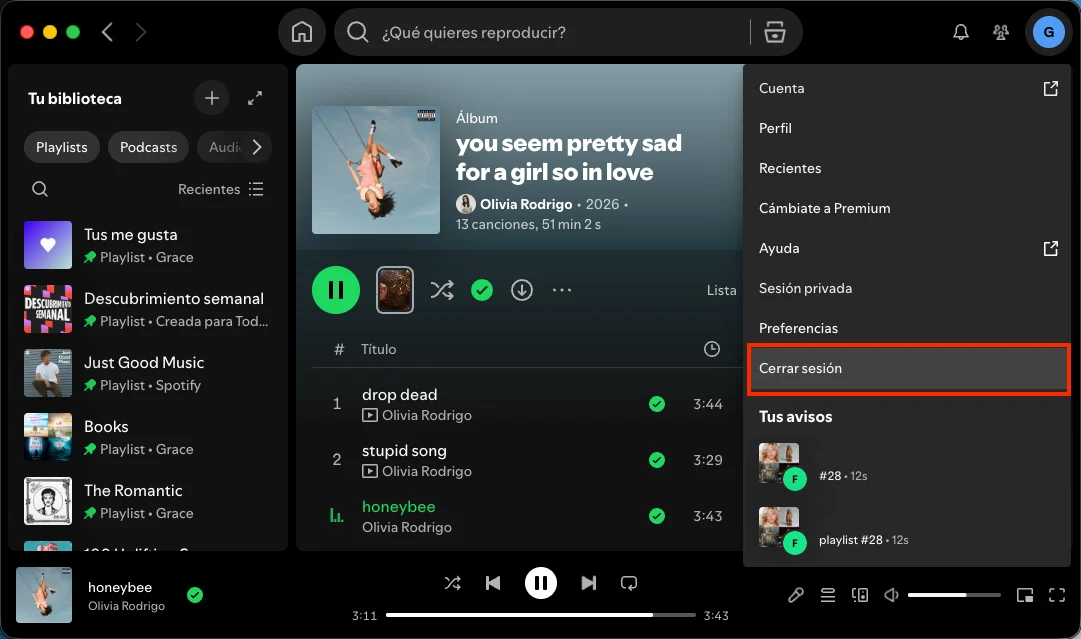Open the Books playlist
The image size is (1081, 639).
point(148,437)
